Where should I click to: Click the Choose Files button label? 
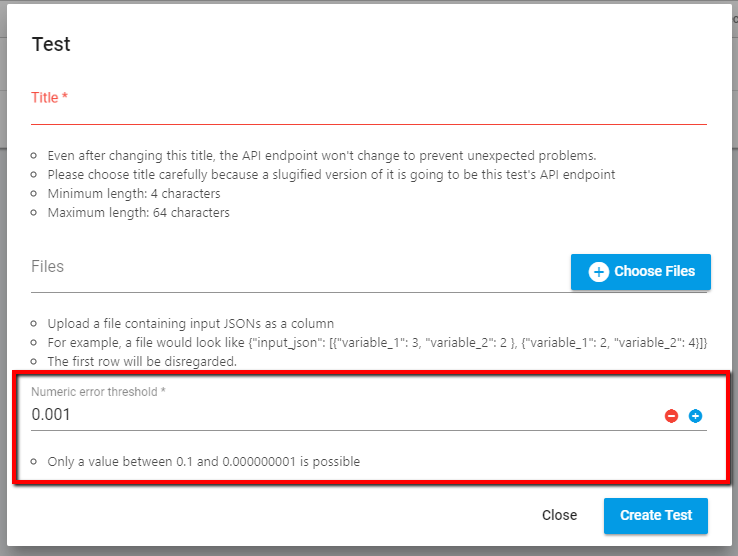pyautogui.click(x=654, y=271)
